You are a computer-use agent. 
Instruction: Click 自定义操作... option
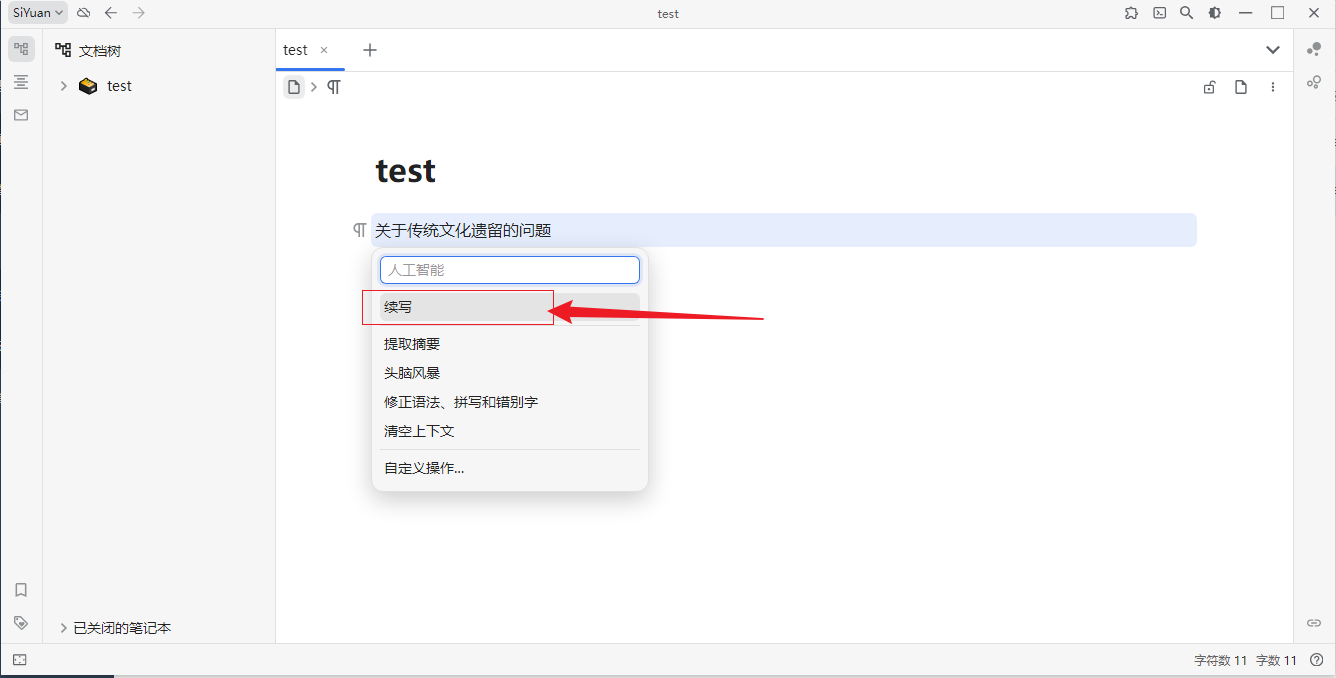(424, 468)
